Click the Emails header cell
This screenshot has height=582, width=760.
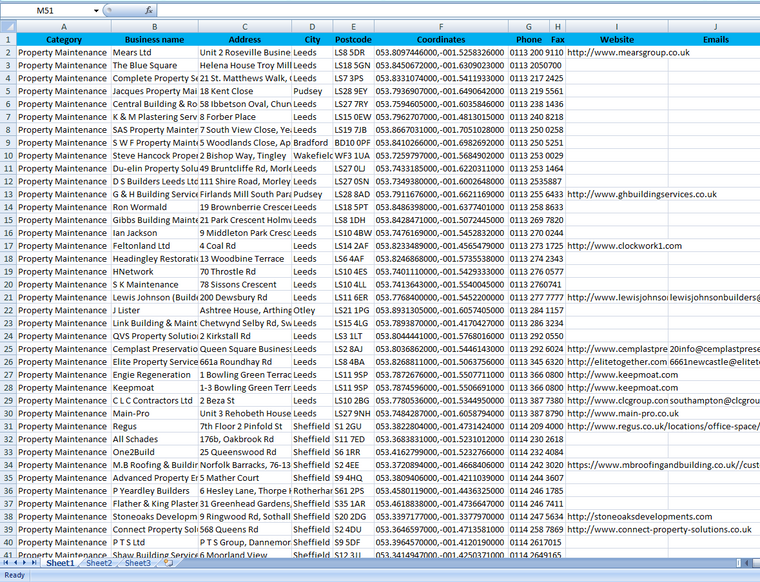point(715,40)
